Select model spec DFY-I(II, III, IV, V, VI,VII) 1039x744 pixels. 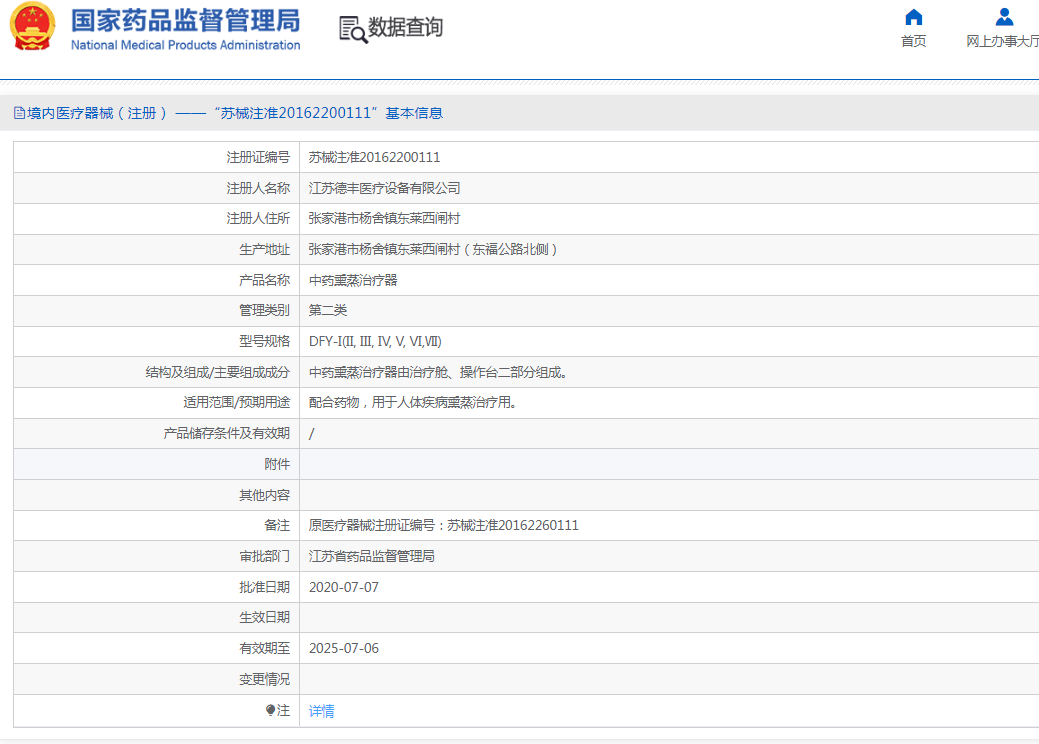tap(375, 341)
